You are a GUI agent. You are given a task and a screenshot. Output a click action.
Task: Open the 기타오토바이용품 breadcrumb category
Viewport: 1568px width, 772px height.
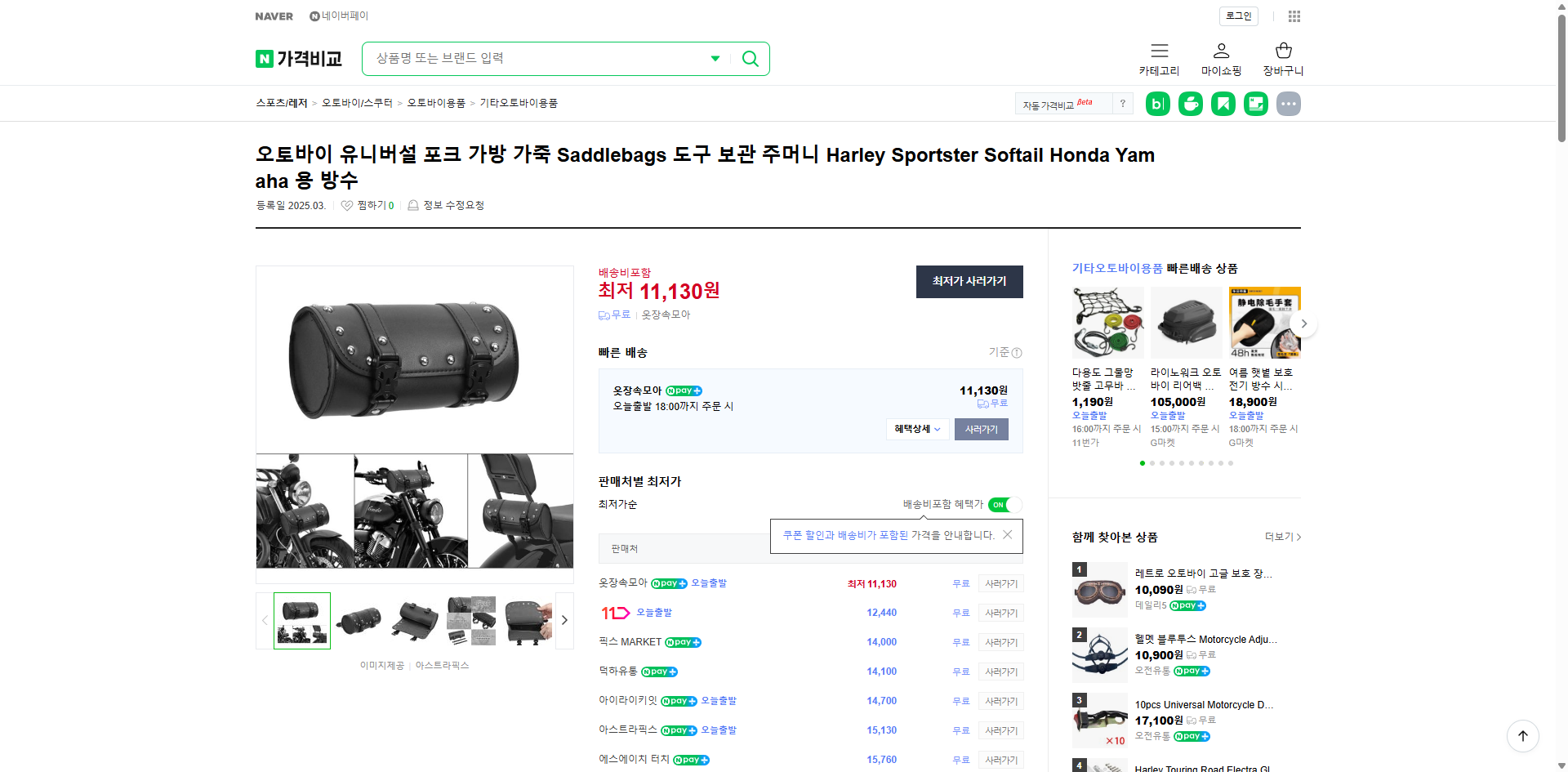[x=518, y=103]
